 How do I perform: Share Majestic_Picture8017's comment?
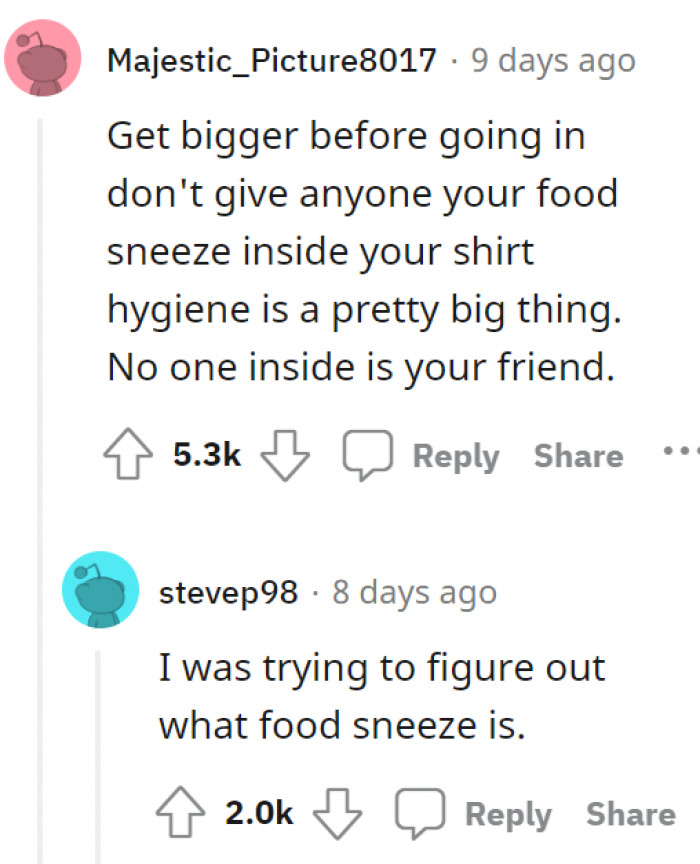(x=578, y=456)
